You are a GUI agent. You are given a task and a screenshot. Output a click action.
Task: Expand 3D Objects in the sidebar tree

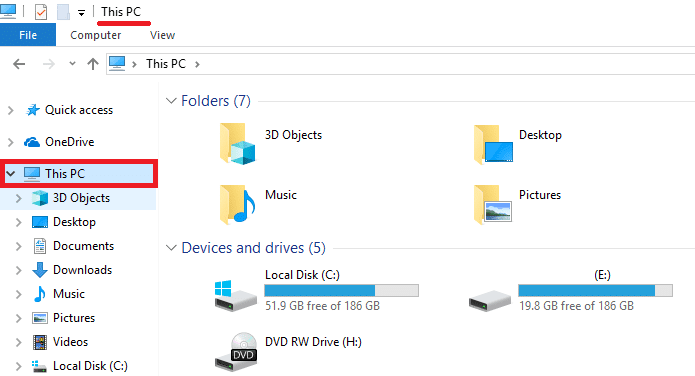click(19, 198)
